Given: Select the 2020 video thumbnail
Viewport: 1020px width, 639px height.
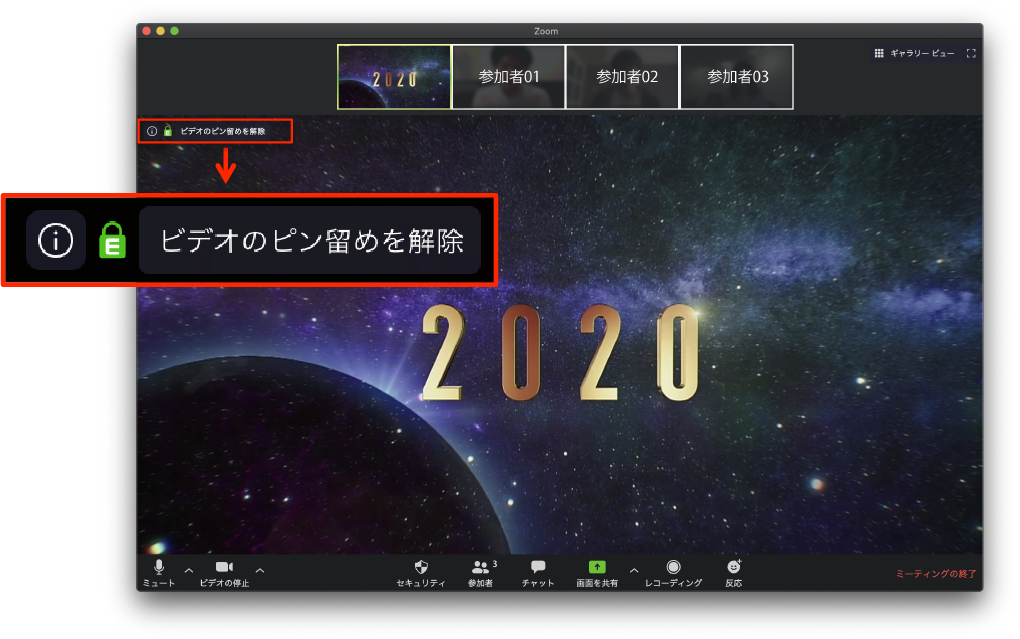Looking at the screenshot, I should (x=394, y=77).
